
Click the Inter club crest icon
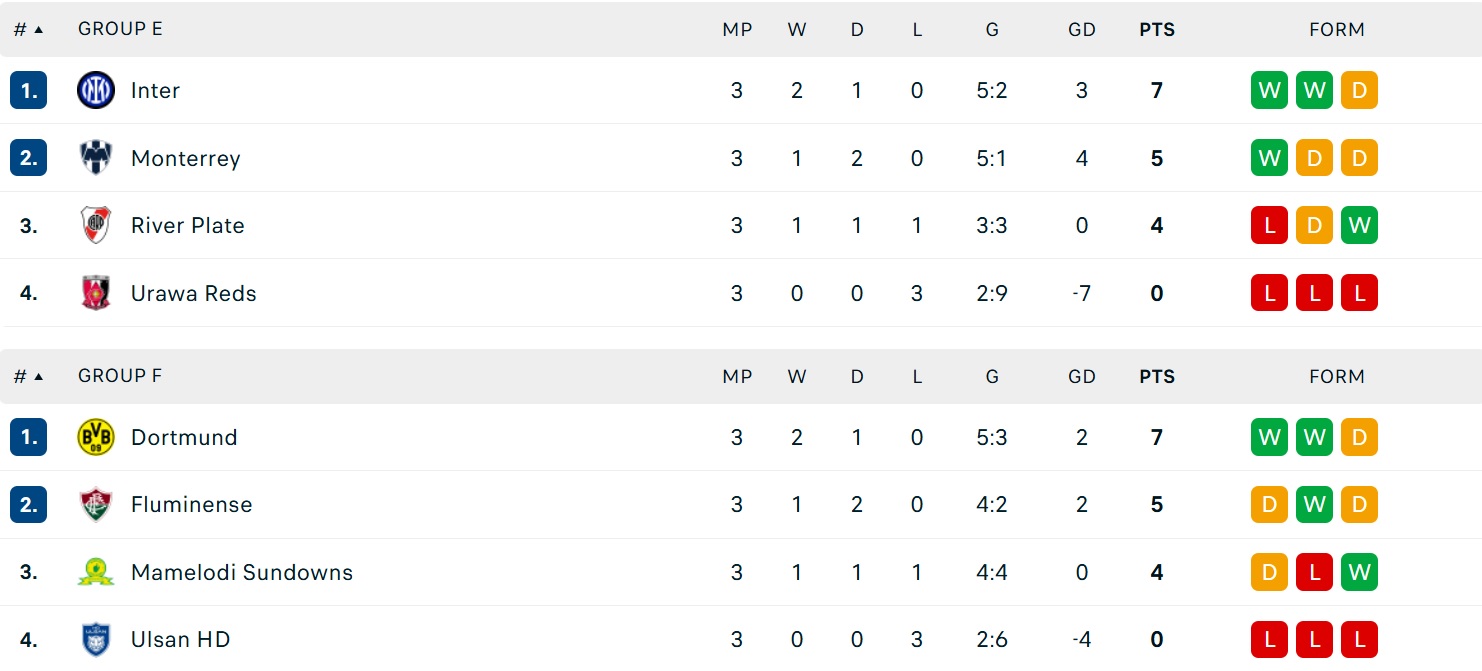[96, 91]
